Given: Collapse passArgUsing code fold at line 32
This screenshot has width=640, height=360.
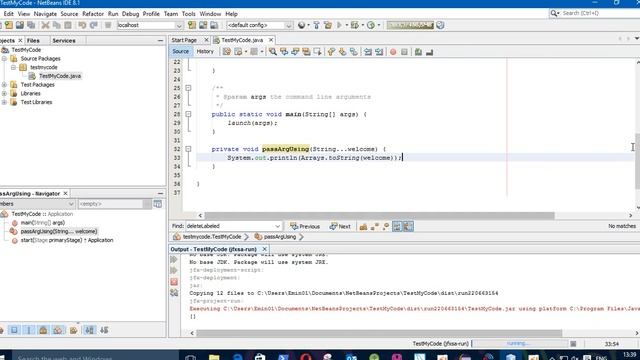Looking at the screenshot, I should click(188, 149).
